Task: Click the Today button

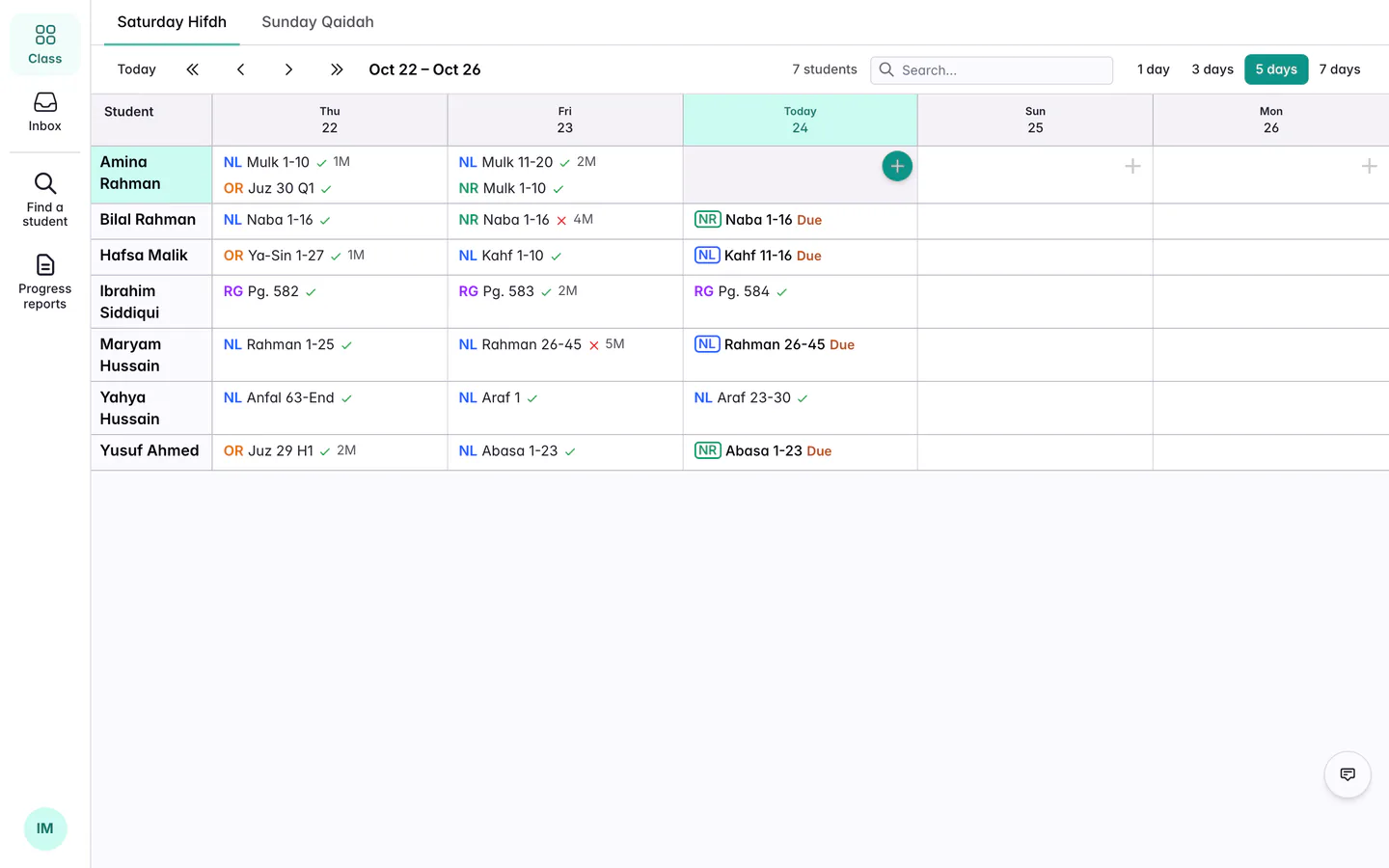Action: pyautogui.click(x=137, y=69)
